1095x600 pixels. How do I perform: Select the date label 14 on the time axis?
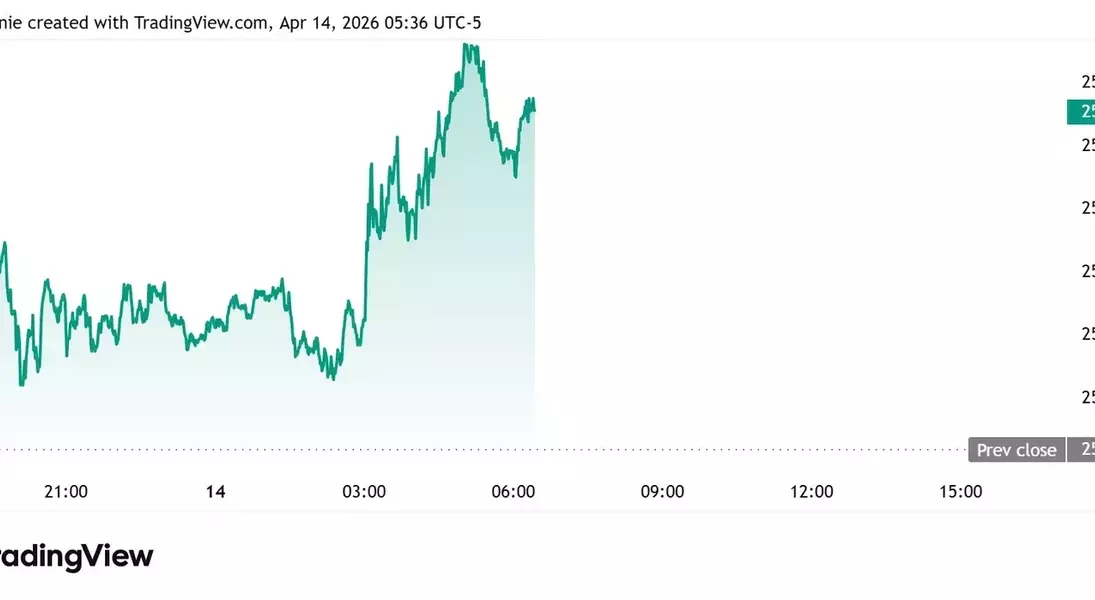(x=215, y=491)
